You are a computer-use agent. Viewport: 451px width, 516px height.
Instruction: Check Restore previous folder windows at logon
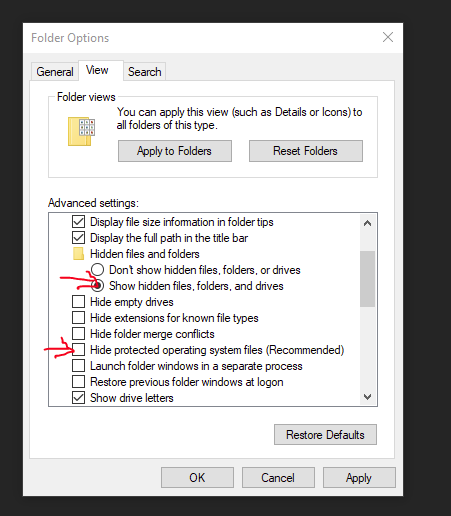(78, 382)
